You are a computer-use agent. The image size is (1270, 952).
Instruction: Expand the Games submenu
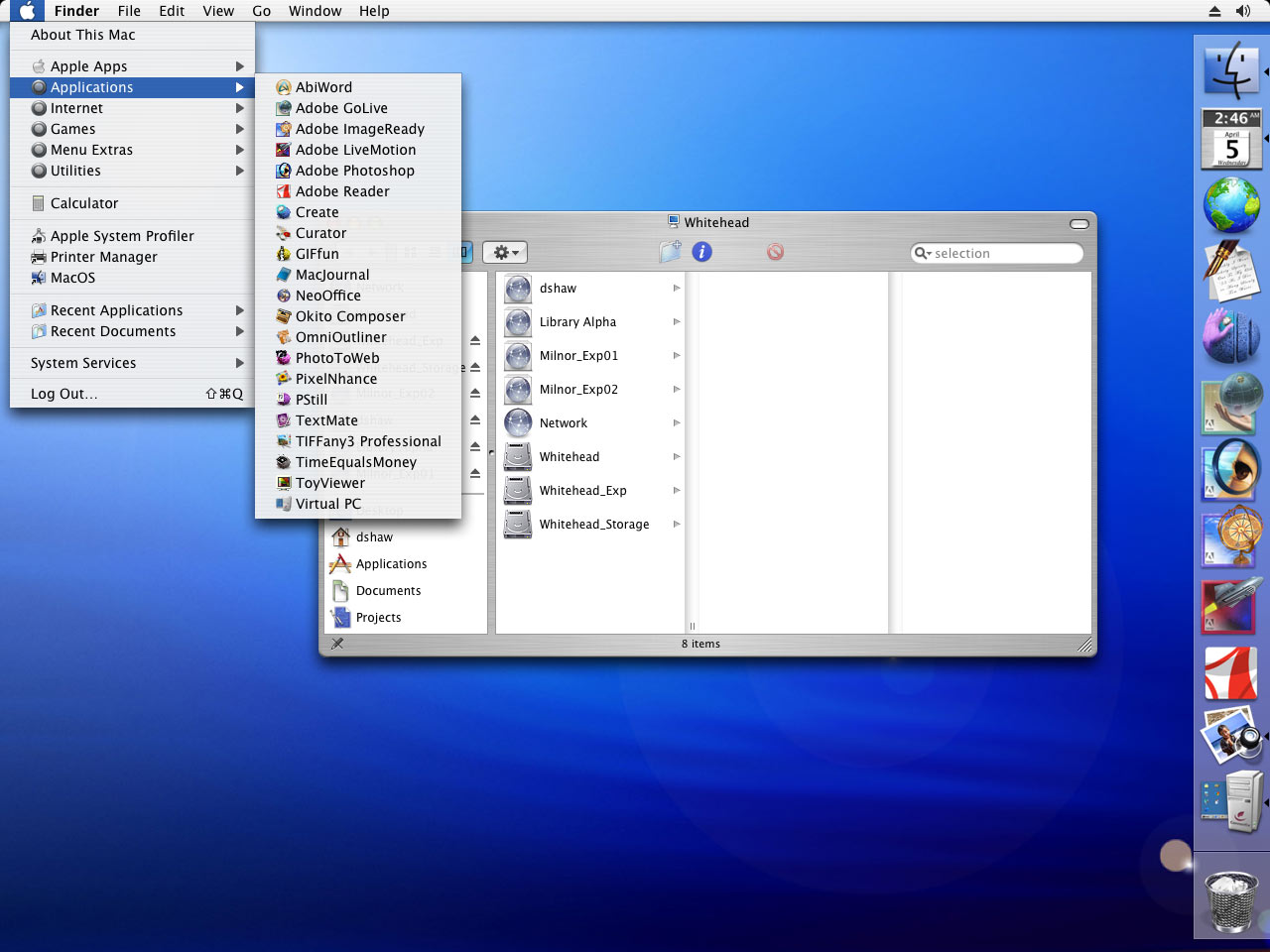coord(132,129)
